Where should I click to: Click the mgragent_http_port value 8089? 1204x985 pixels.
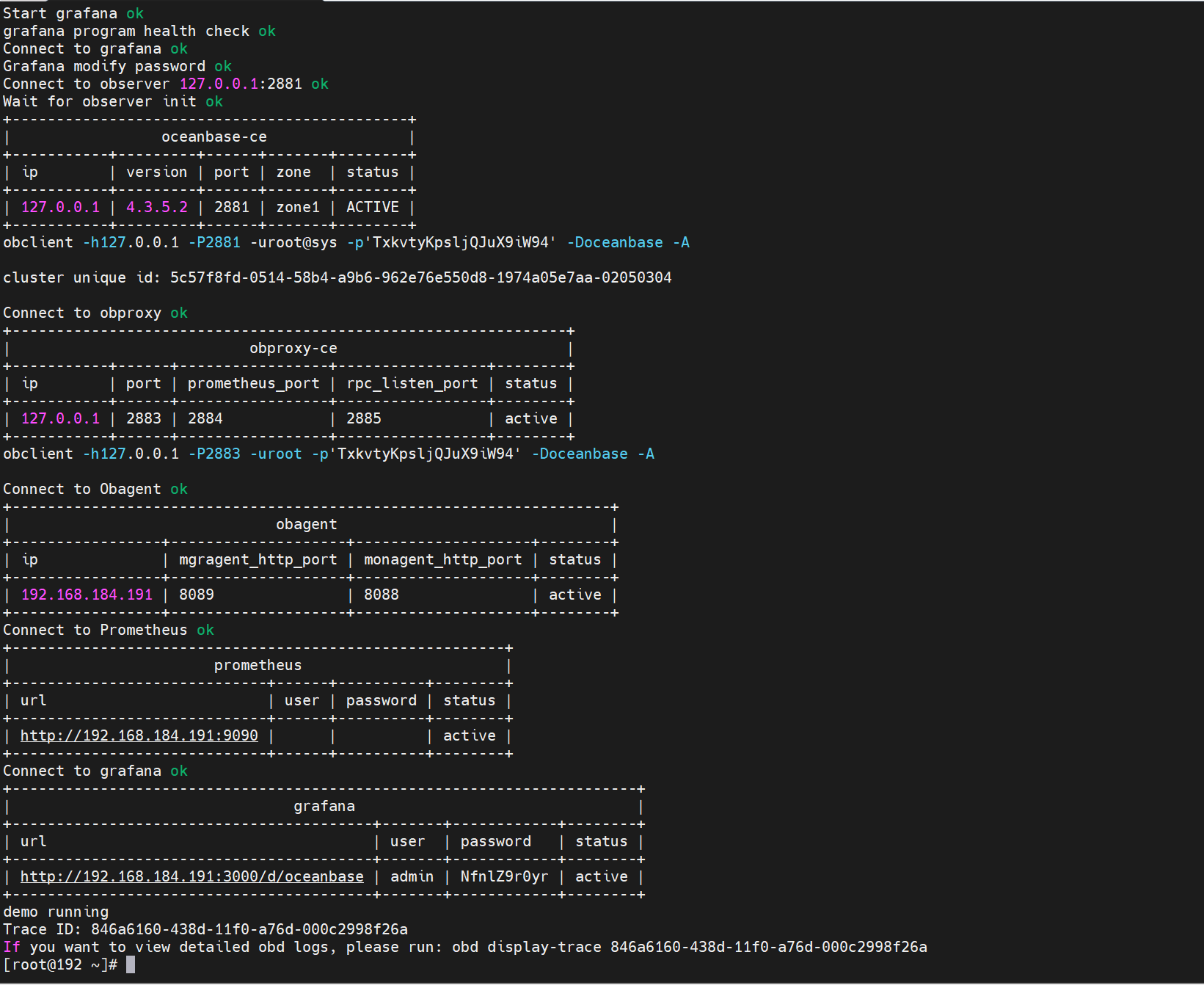pos(197,595)
